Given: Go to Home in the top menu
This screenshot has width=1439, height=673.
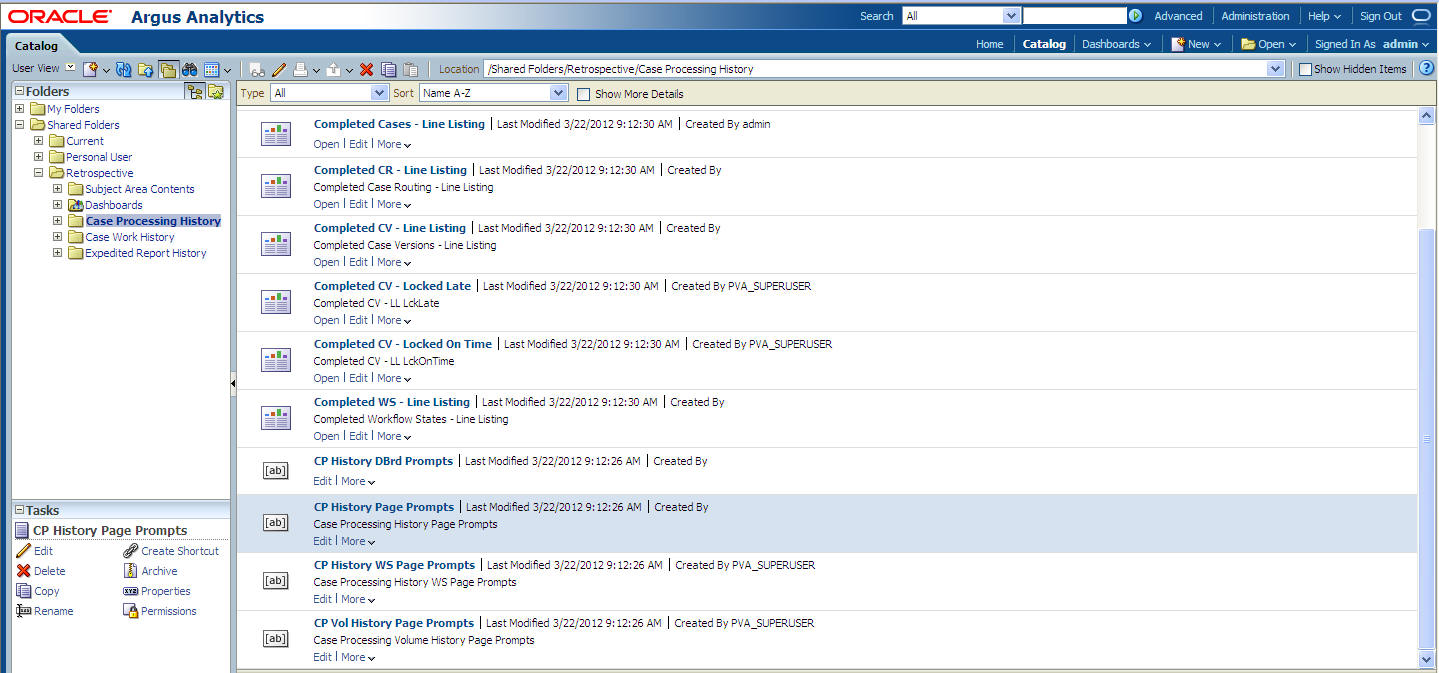Looking at the screenshot, I should click(x=990, y=44).
